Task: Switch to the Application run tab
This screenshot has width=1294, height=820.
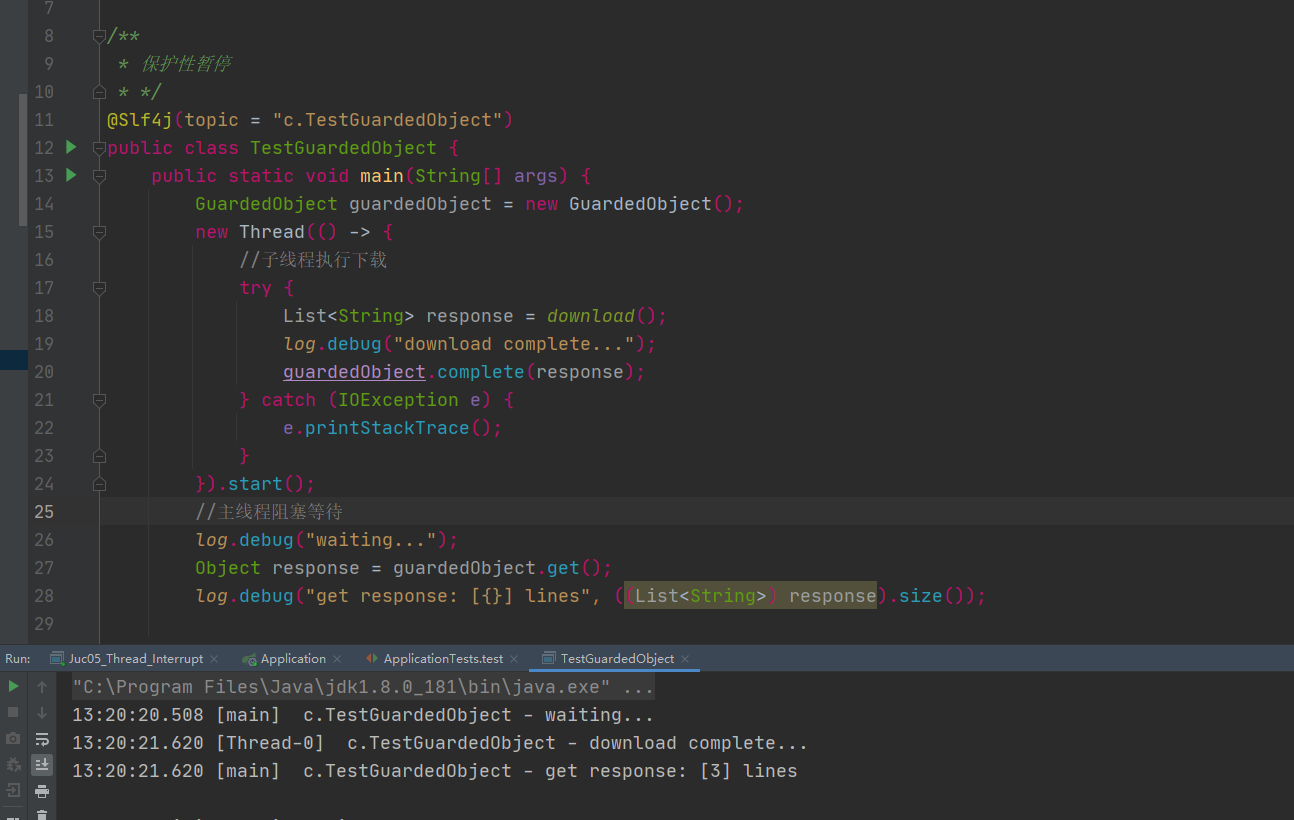Action: coord(293,658)
